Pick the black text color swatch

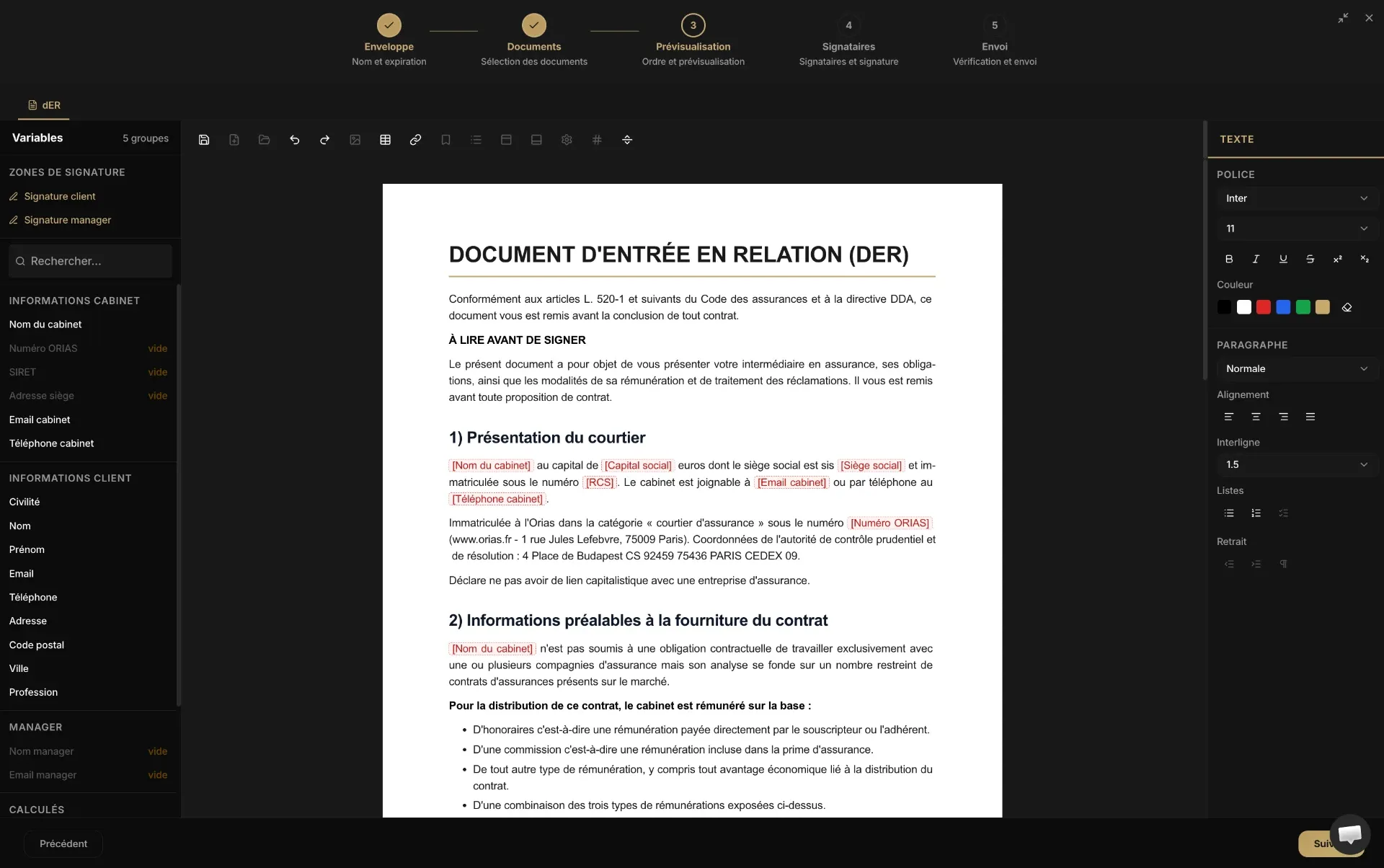pos(1224,308)
